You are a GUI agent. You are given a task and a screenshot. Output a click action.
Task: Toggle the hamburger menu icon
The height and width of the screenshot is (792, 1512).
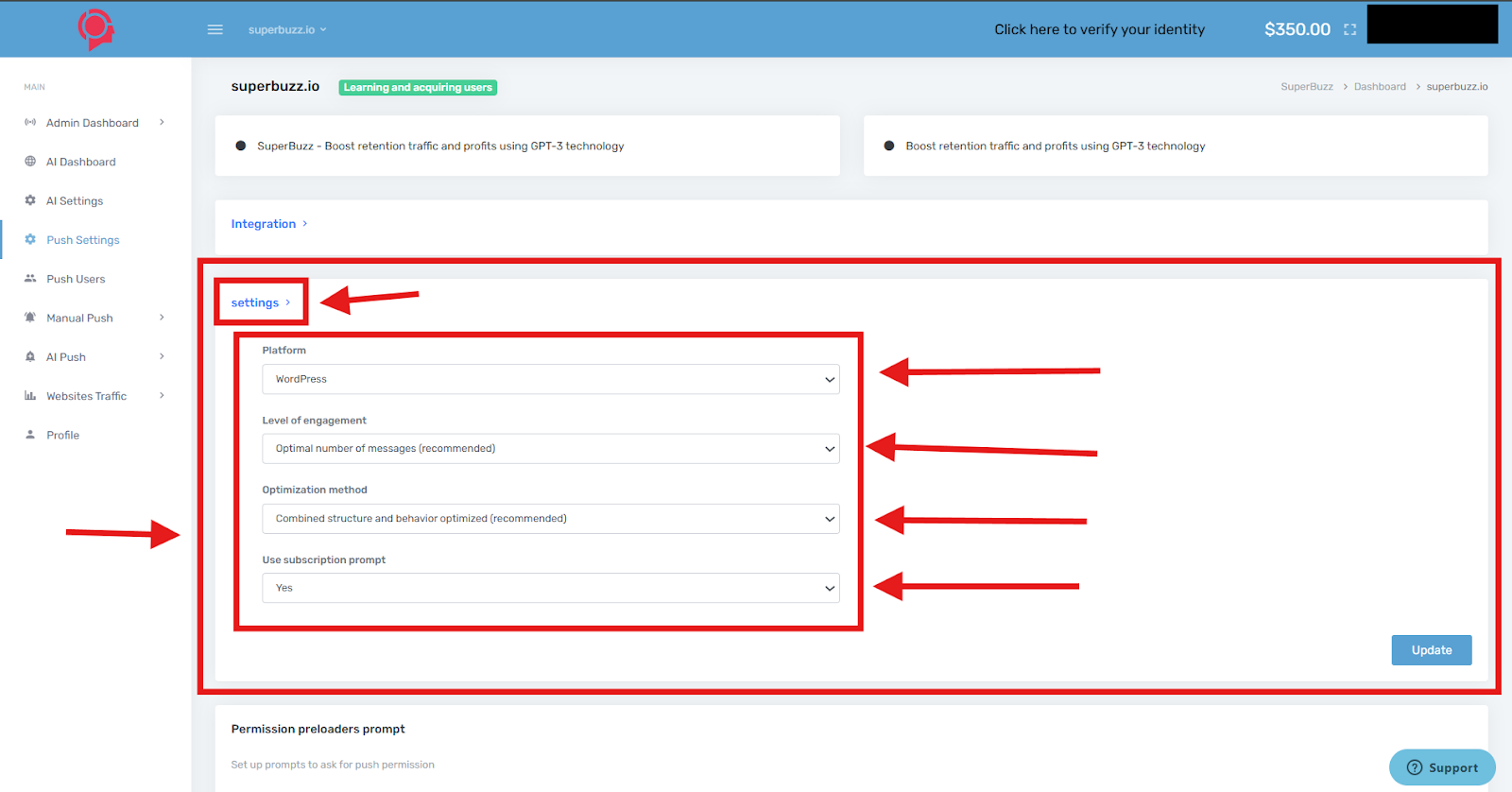[x=215, y=29]
